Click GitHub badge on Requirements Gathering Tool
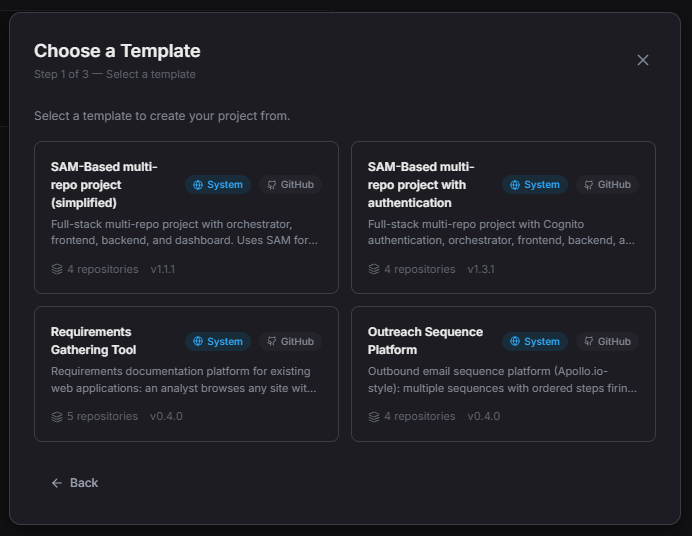This screenshot has height=536, width=692. (290, 341)
